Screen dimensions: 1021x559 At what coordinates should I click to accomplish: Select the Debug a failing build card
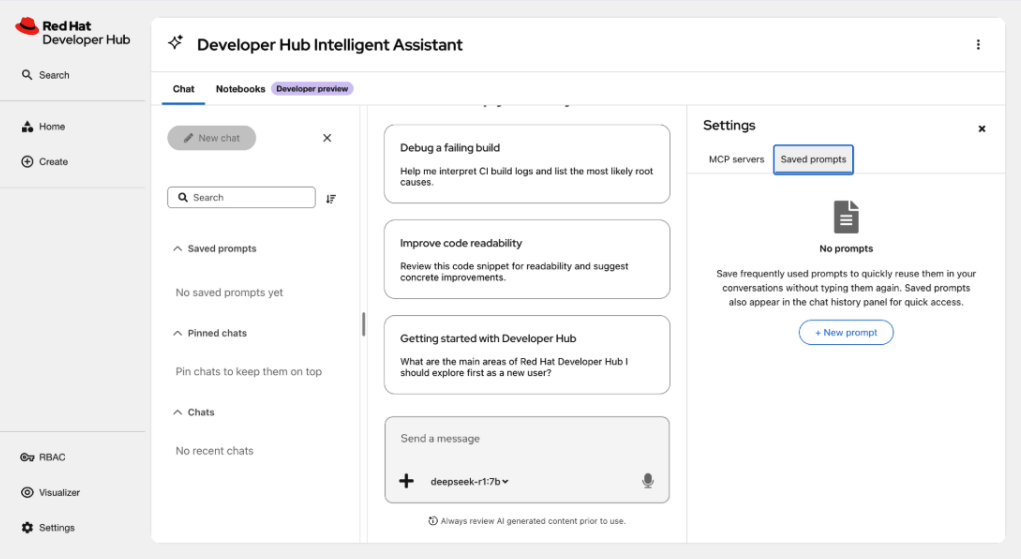(527, 164)
